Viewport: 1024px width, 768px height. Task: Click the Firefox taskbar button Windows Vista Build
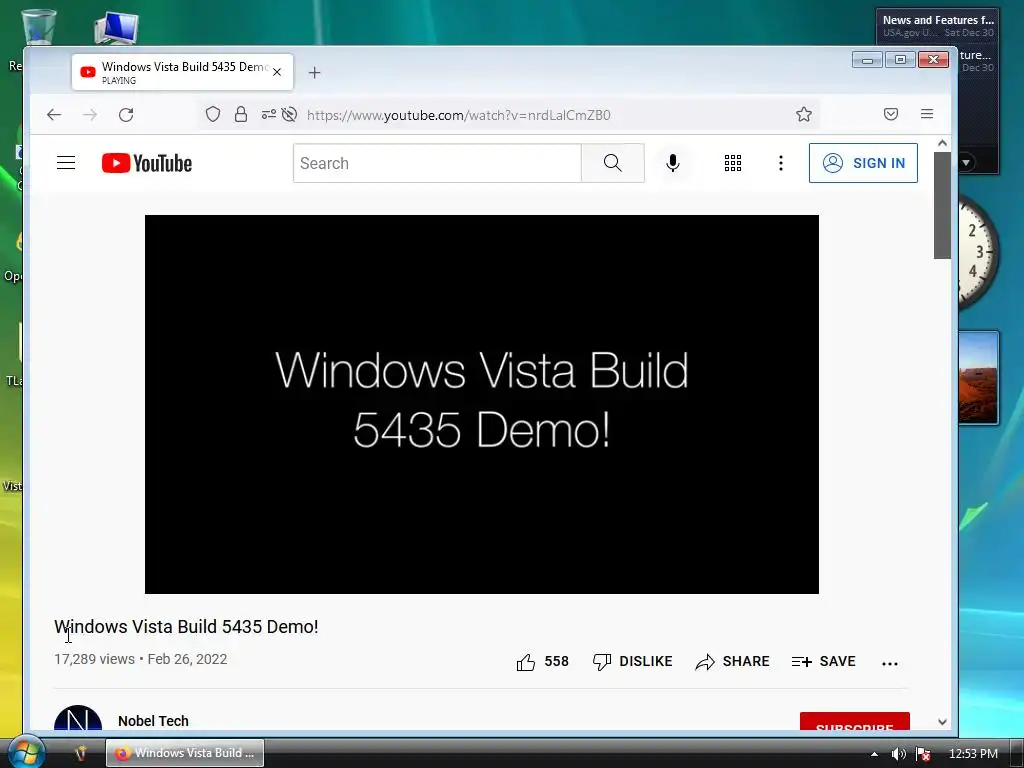tap(185, 753)
